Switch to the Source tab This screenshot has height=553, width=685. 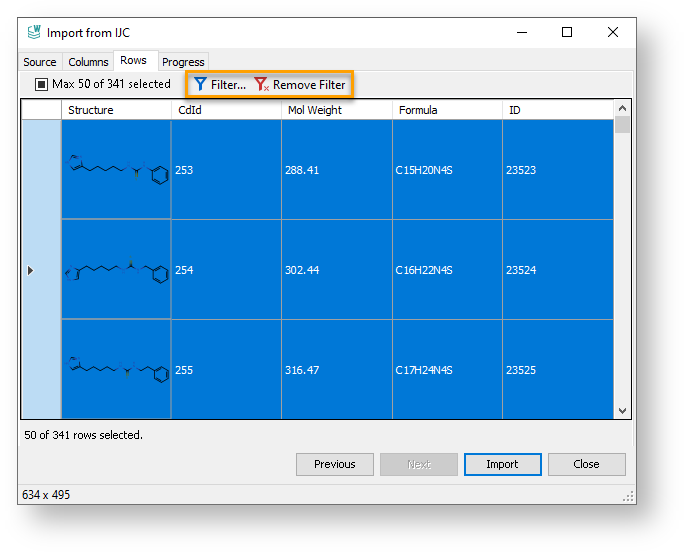point(40,62)
